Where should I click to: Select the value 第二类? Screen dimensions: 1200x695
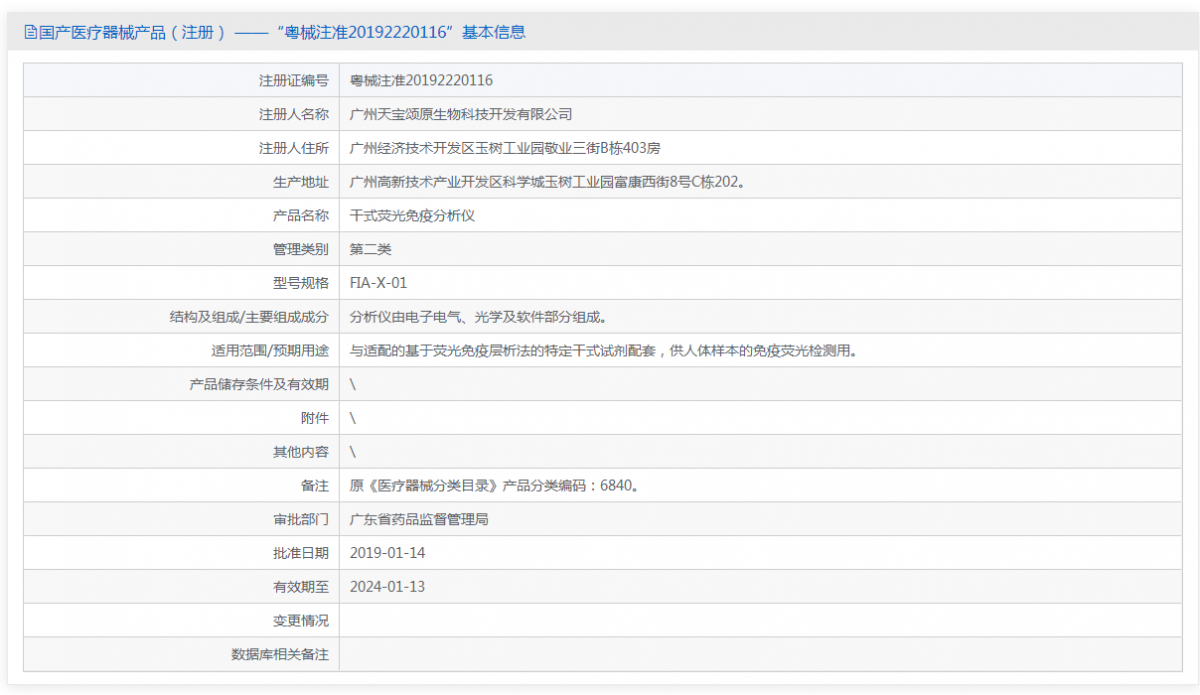tap(371, 249)
